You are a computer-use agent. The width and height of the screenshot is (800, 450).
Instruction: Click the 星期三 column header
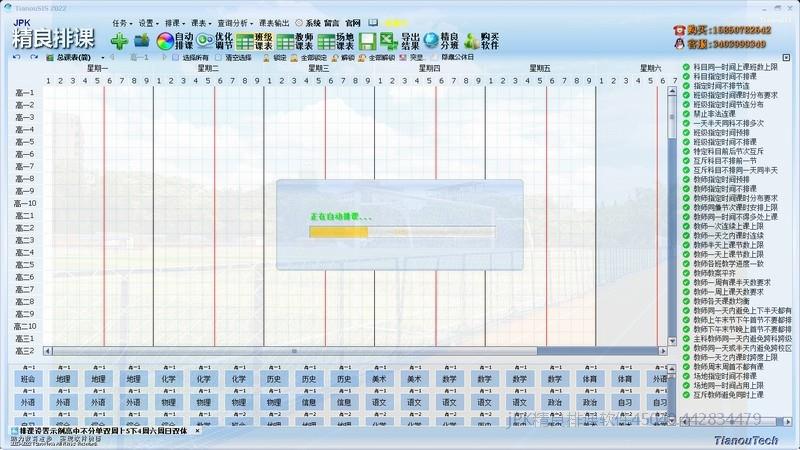pos(318,68)
